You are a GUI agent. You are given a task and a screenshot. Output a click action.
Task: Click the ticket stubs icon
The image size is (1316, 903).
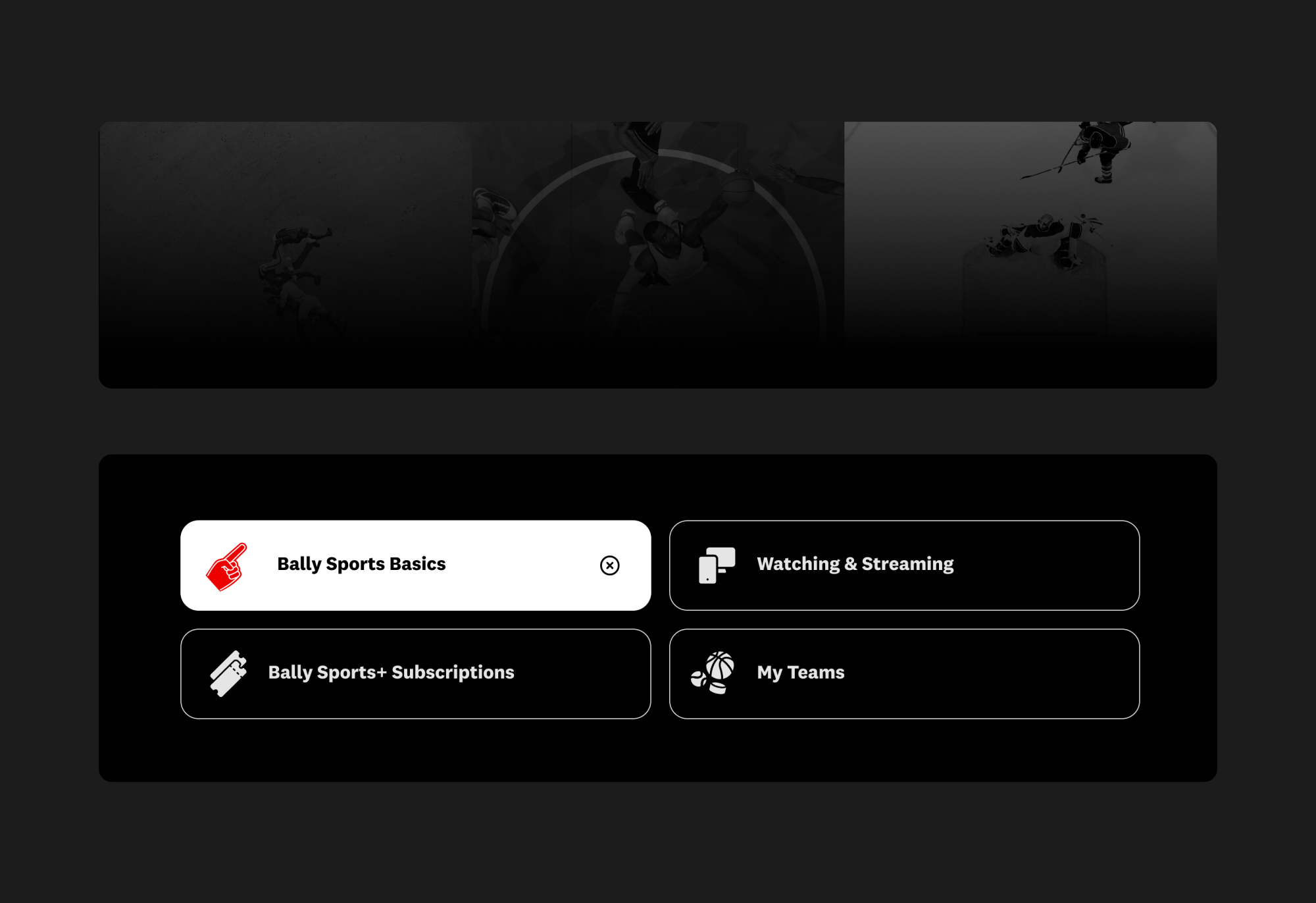click(x=228, y=673)
